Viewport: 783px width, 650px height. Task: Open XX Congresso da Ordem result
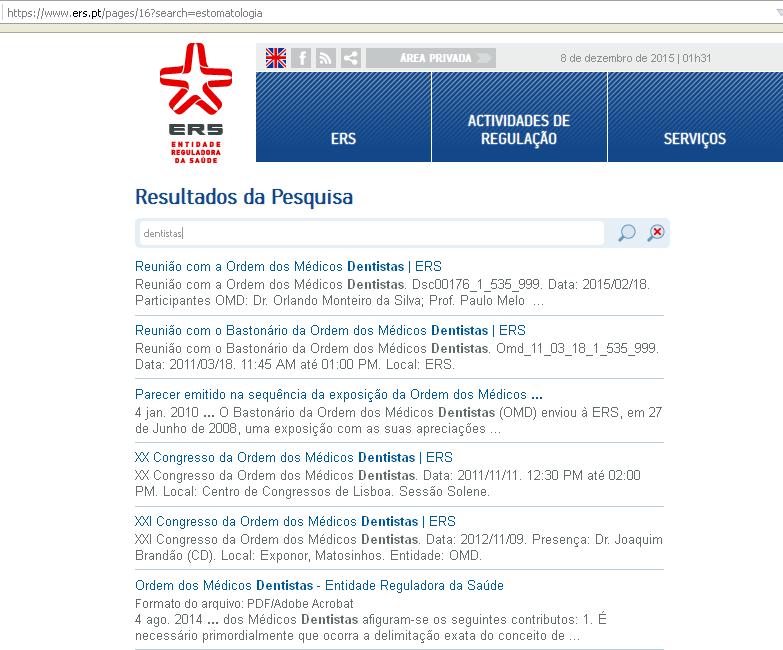pos(294,457)
